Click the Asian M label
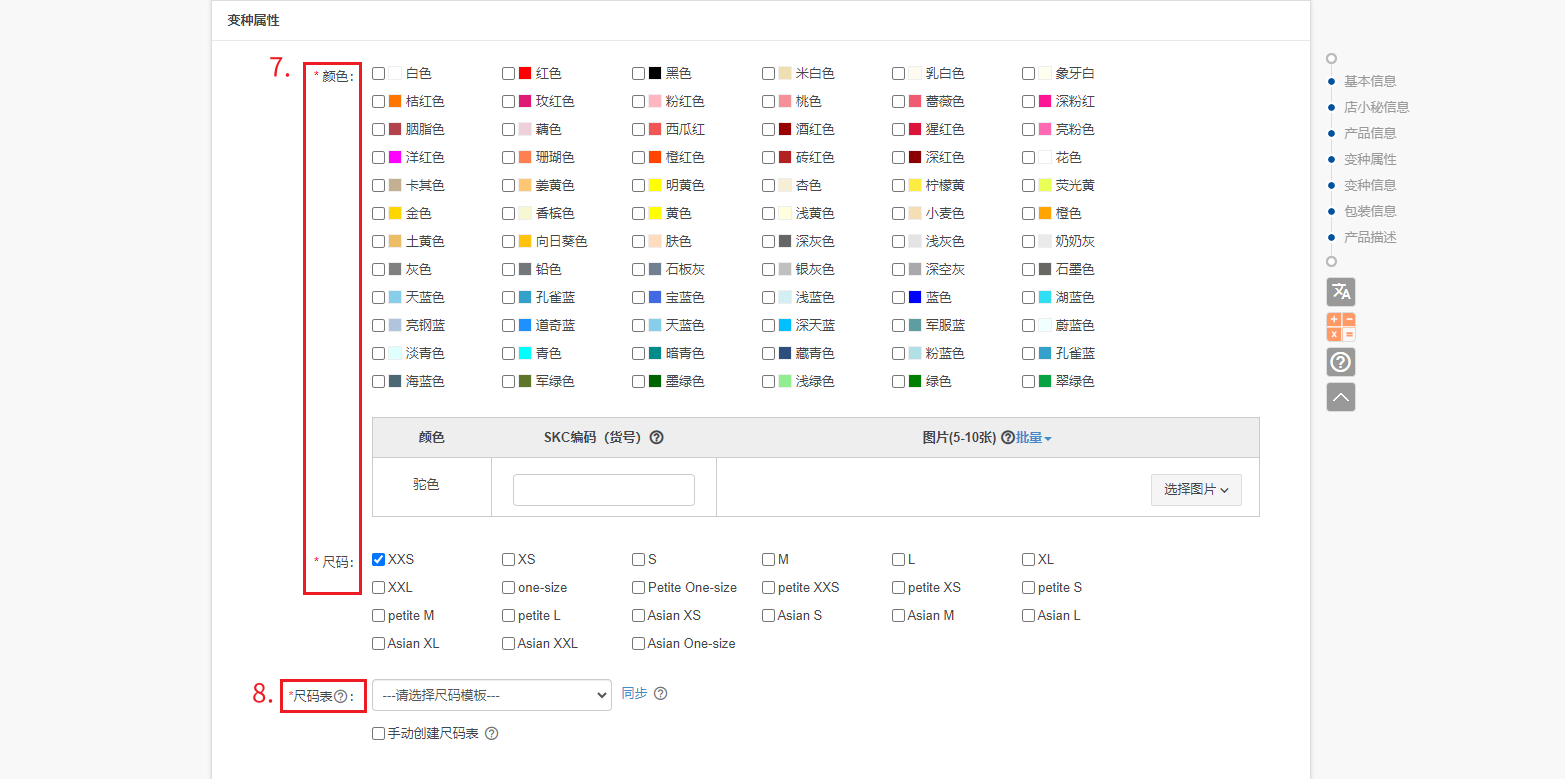Screen dimensions: 1565x779 coord(931,615)
